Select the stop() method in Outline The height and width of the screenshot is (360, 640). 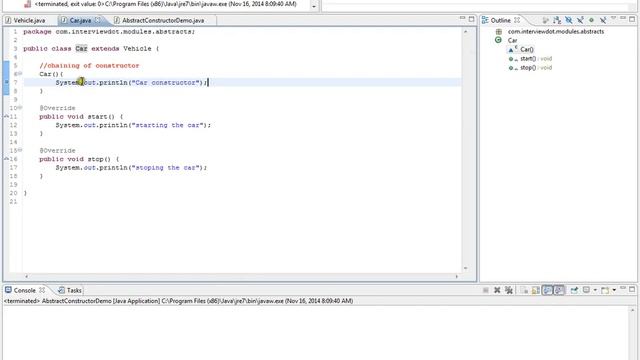pos(536,68)
